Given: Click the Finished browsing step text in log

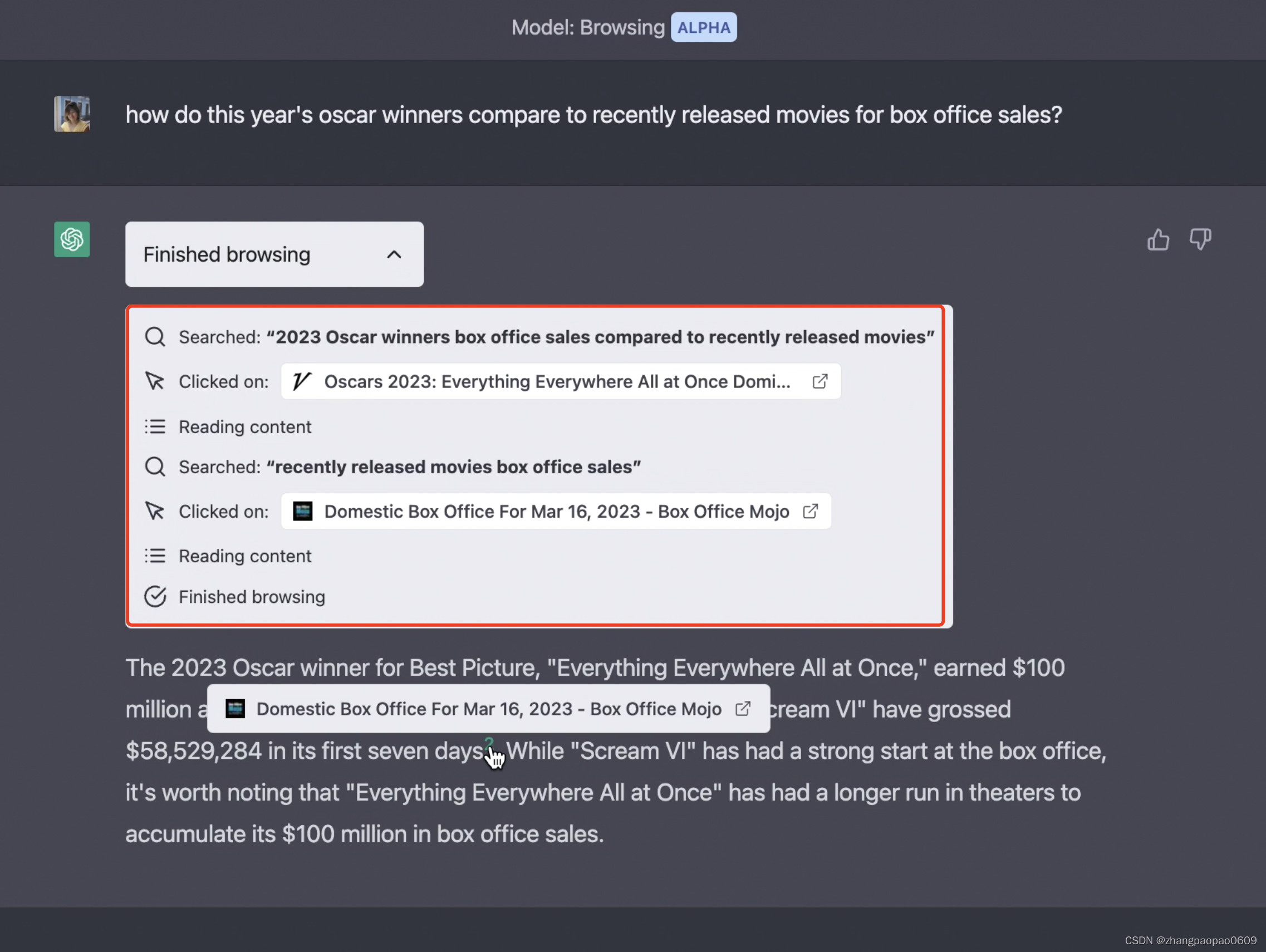Looking at the screenshot, I should click(x=252, y=597).
